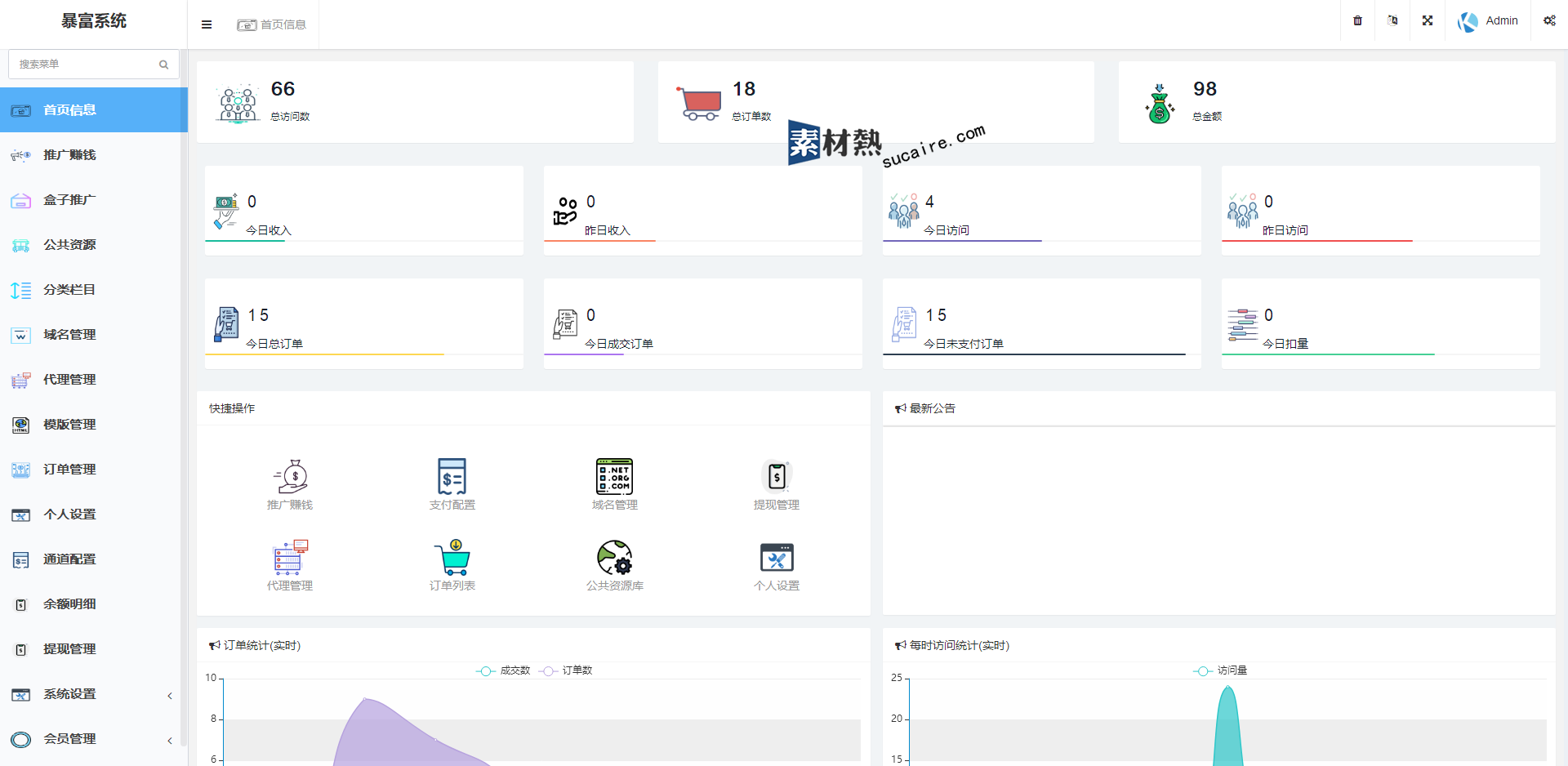
Task: Open 余额明细 in the sidebar
Action: [94, 603]
